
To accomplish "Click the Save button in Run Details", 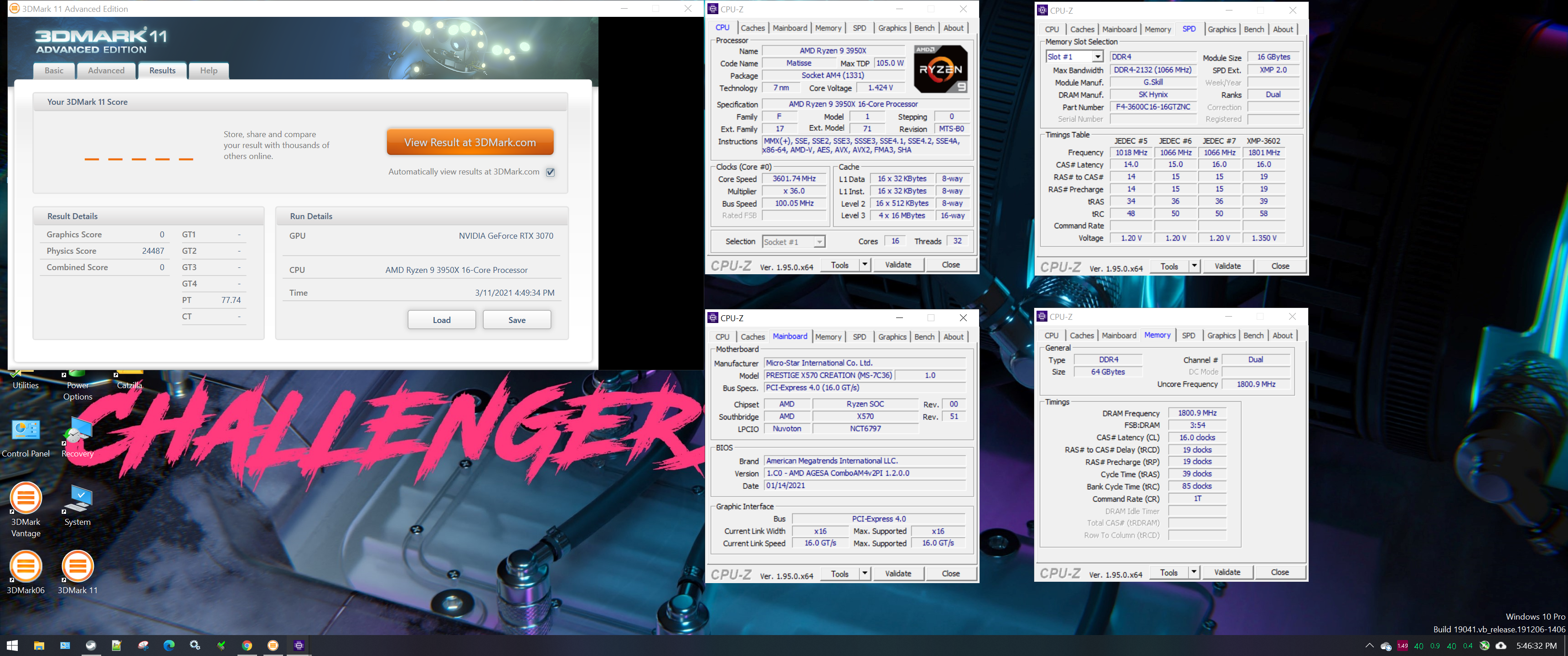I will (517, 320).
